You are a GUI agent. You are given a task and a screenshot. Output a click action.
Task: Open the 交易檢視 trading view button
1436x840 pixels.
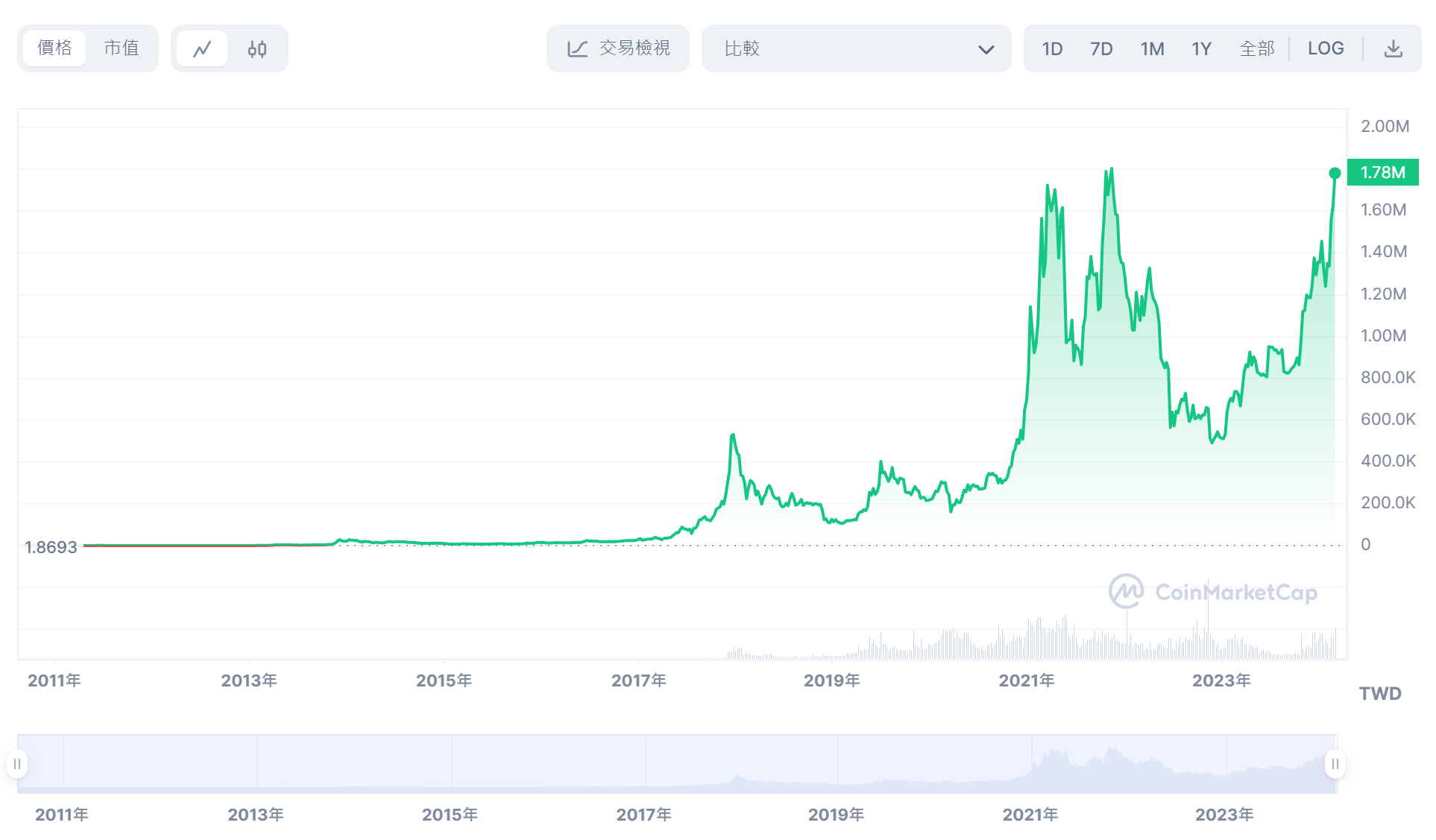[618, 49]
